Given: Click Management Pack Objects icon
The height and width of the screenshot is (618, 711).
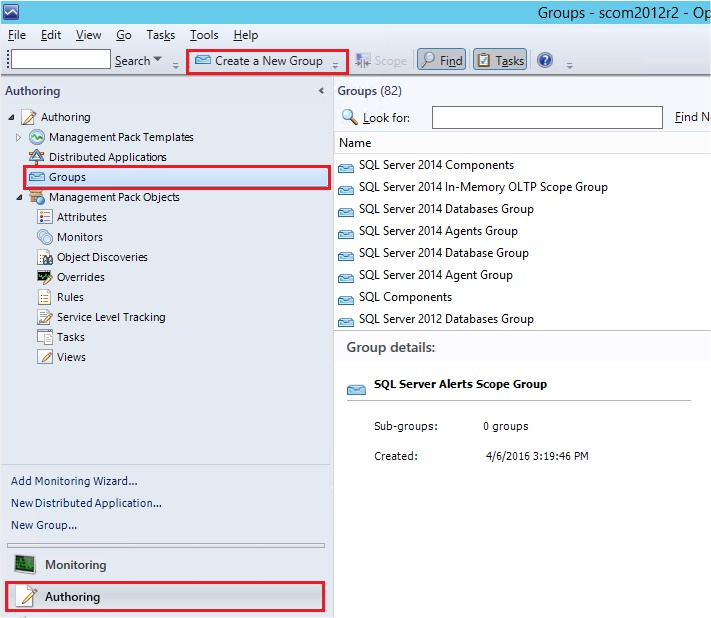Looking at the screenshot, I should pos(37,197).
